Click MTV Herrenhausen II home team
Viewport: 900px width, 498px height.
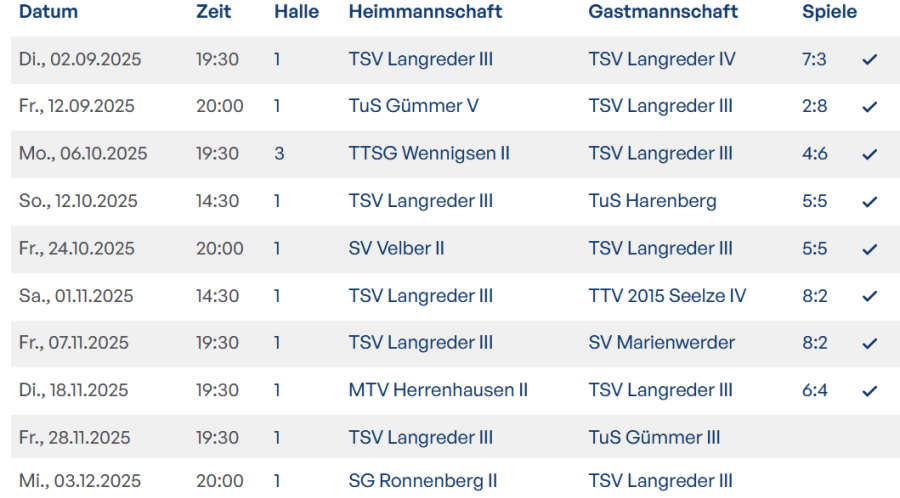click(x=438, y=390)
